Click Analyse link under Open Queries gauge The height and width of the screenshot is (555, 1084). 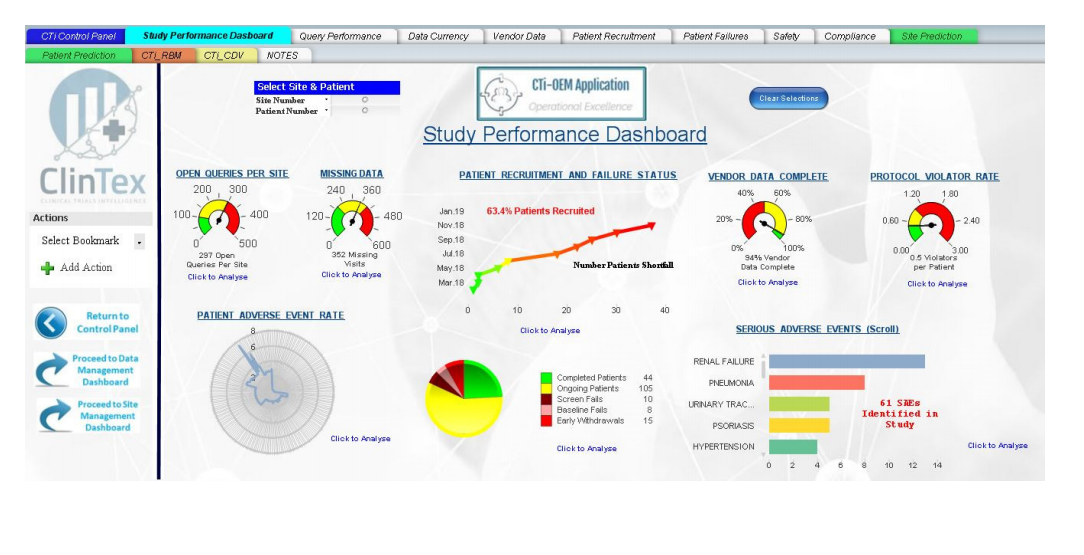217,277
